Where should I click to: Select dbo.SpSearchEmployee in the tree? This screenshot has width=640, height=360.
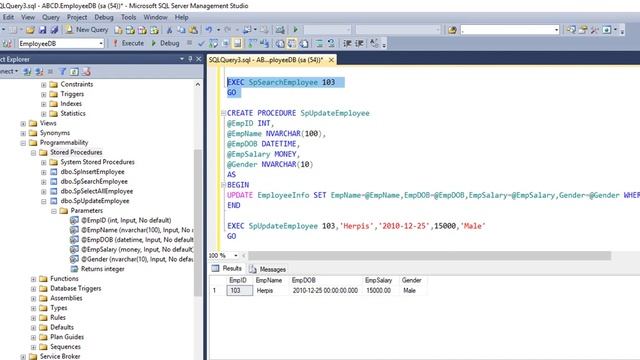(94, 182)
